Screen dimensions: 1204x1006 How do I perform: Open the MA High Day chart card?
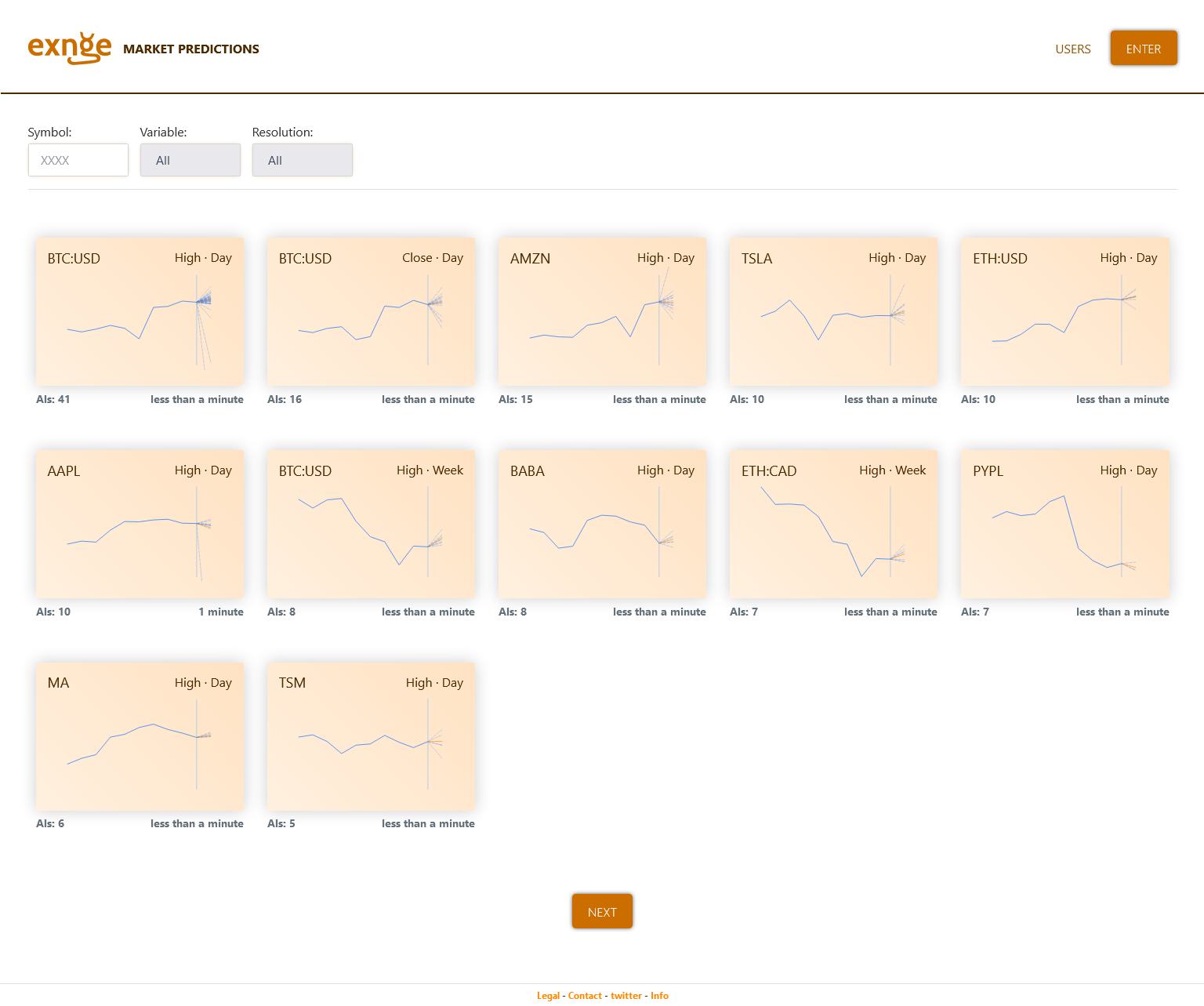click(140, 736)
